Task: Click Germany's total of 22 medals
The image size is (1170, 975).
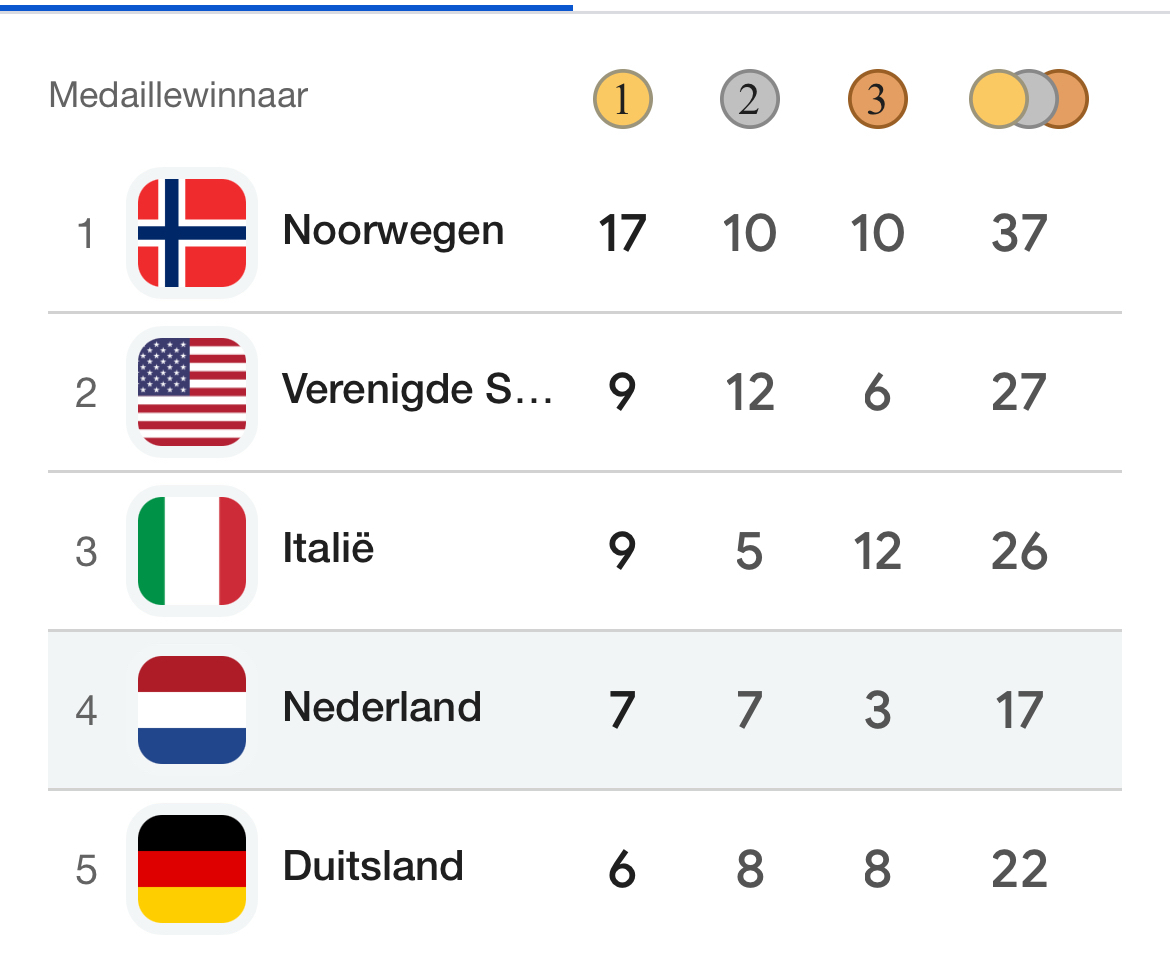Action: [x=1019, y=870]
